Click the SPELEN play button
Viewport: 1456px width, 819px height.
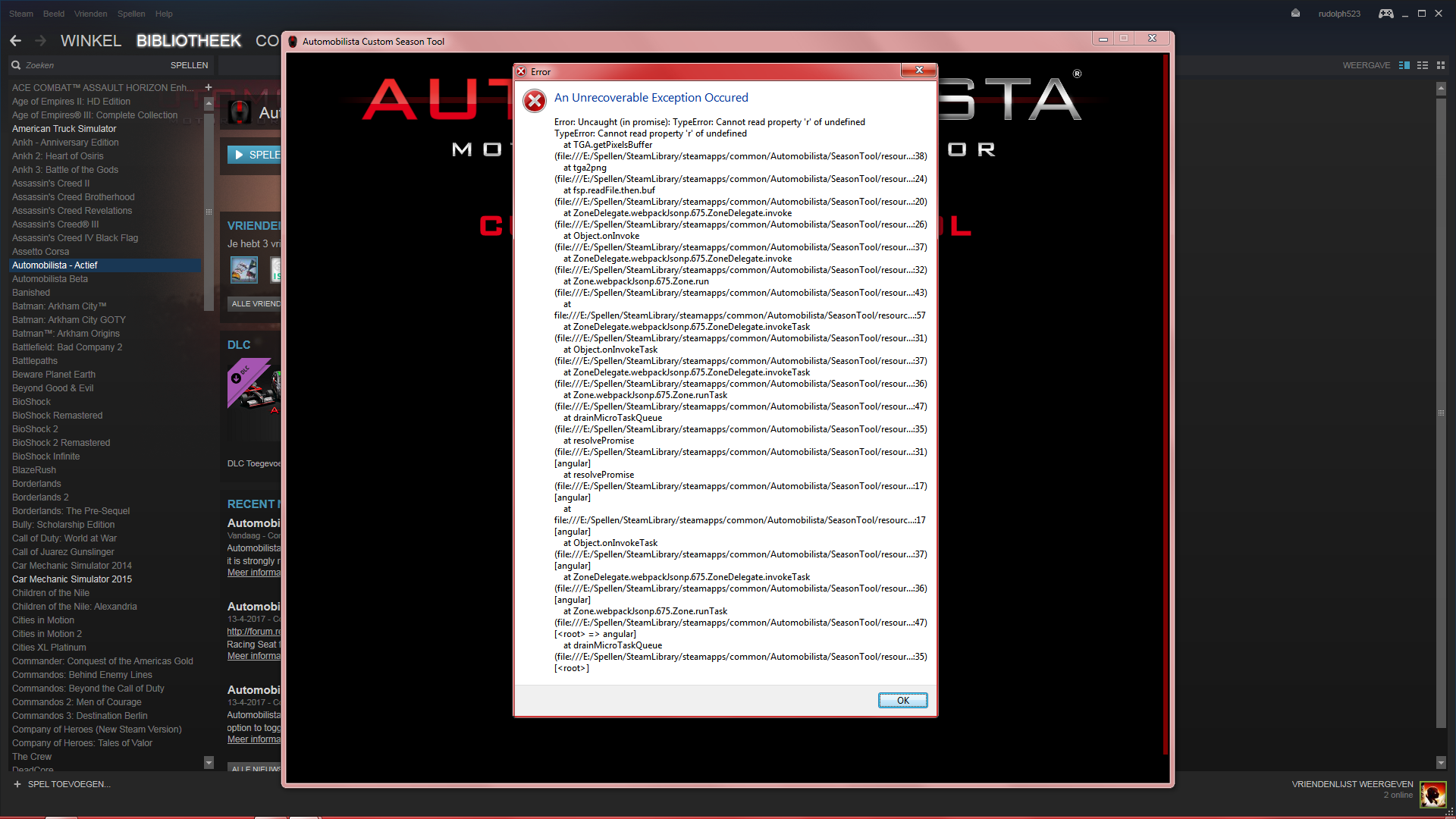coord(255,155)
